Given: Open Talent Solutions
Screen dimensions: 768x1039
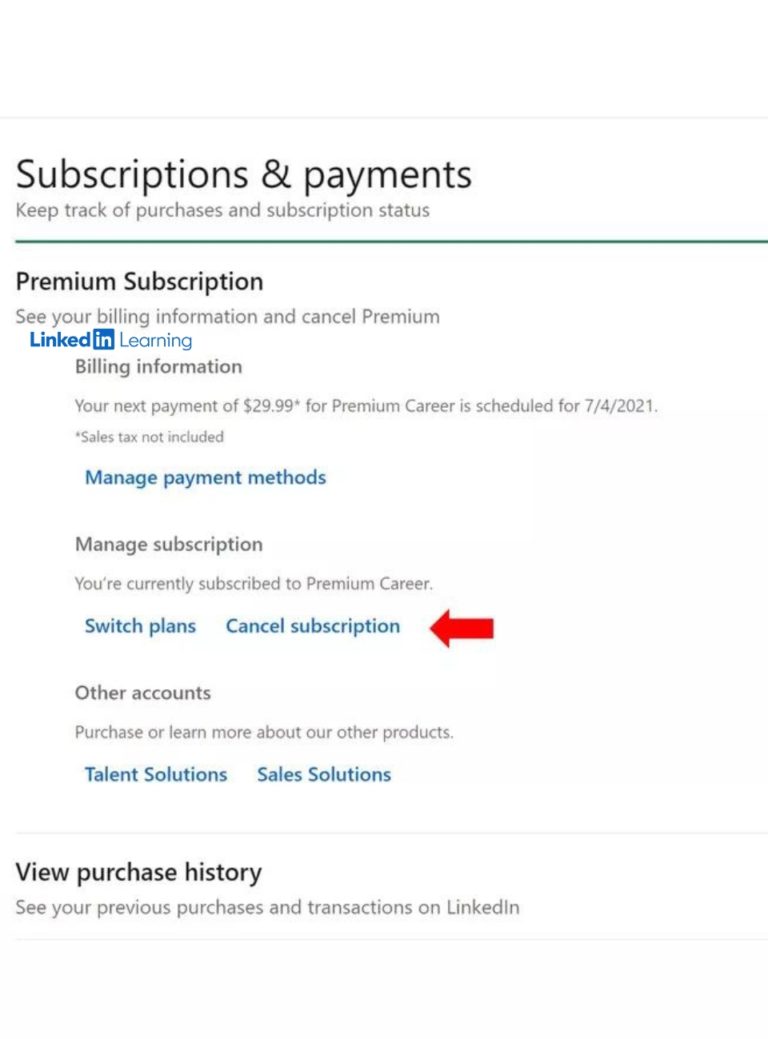Looking at the screenshot, I should pyautogui.click(x=155, y=775).
